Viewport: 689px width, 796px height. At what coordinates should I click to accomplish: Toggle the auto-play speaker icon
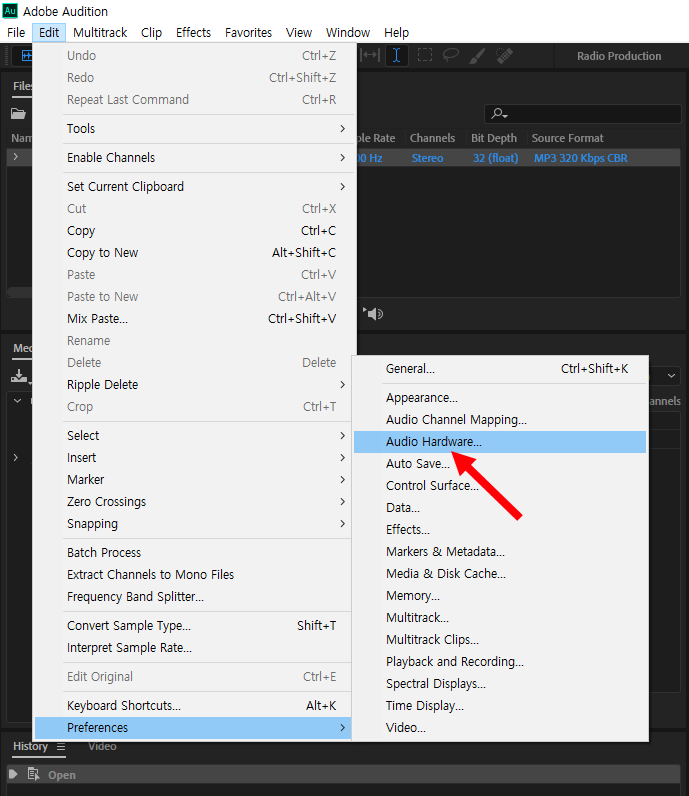tap(373, 314)
